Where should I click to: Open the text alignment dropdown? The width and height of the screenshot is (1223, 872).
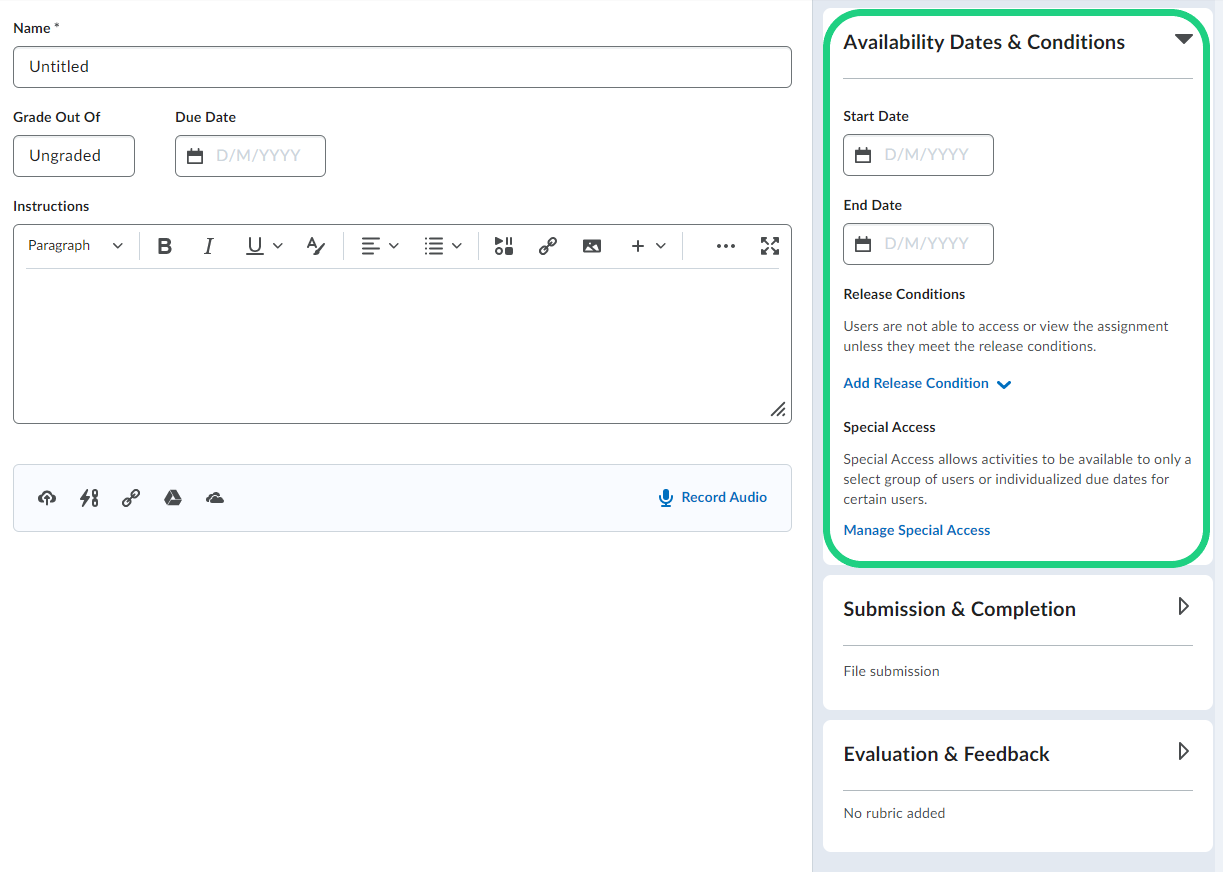coord(379,246)
